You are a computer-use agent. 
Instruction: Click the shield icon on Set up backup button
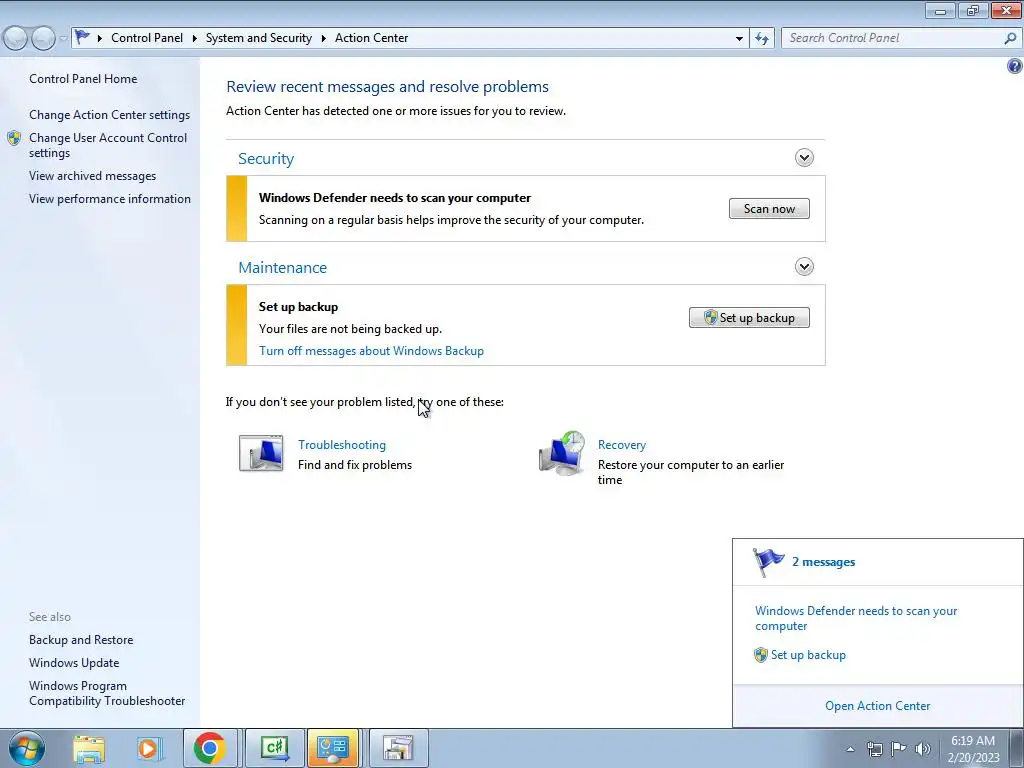[x=711, y=317]
